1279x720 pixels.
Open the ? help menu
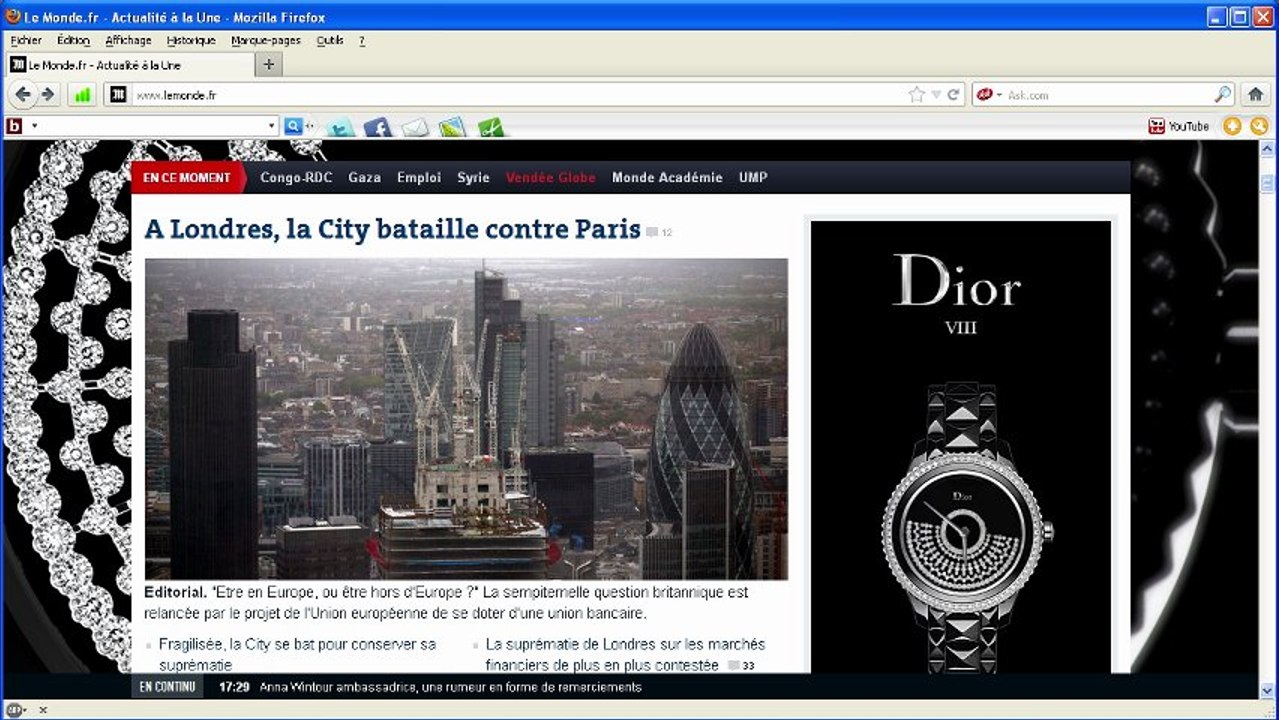pyautogui.click(x=362, y=41)
